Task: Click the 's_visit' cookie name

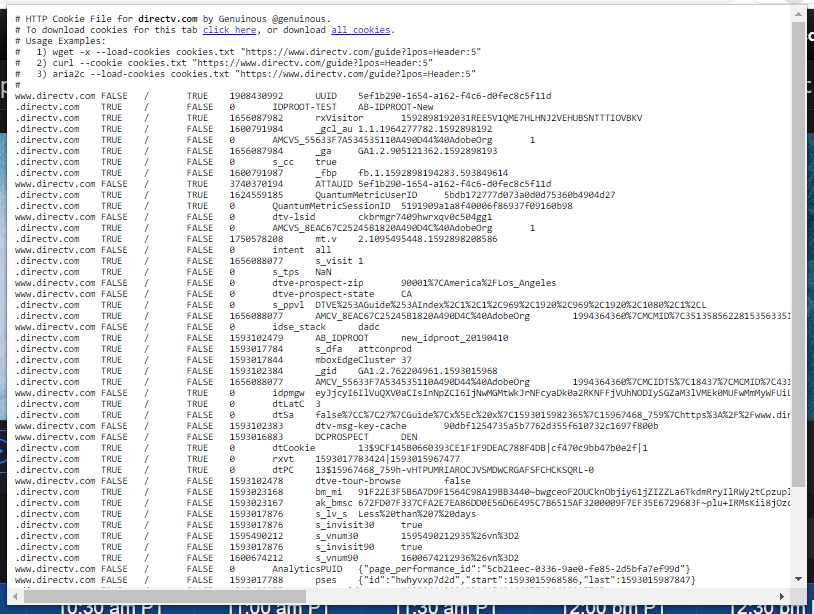Action: pos(334,261)
